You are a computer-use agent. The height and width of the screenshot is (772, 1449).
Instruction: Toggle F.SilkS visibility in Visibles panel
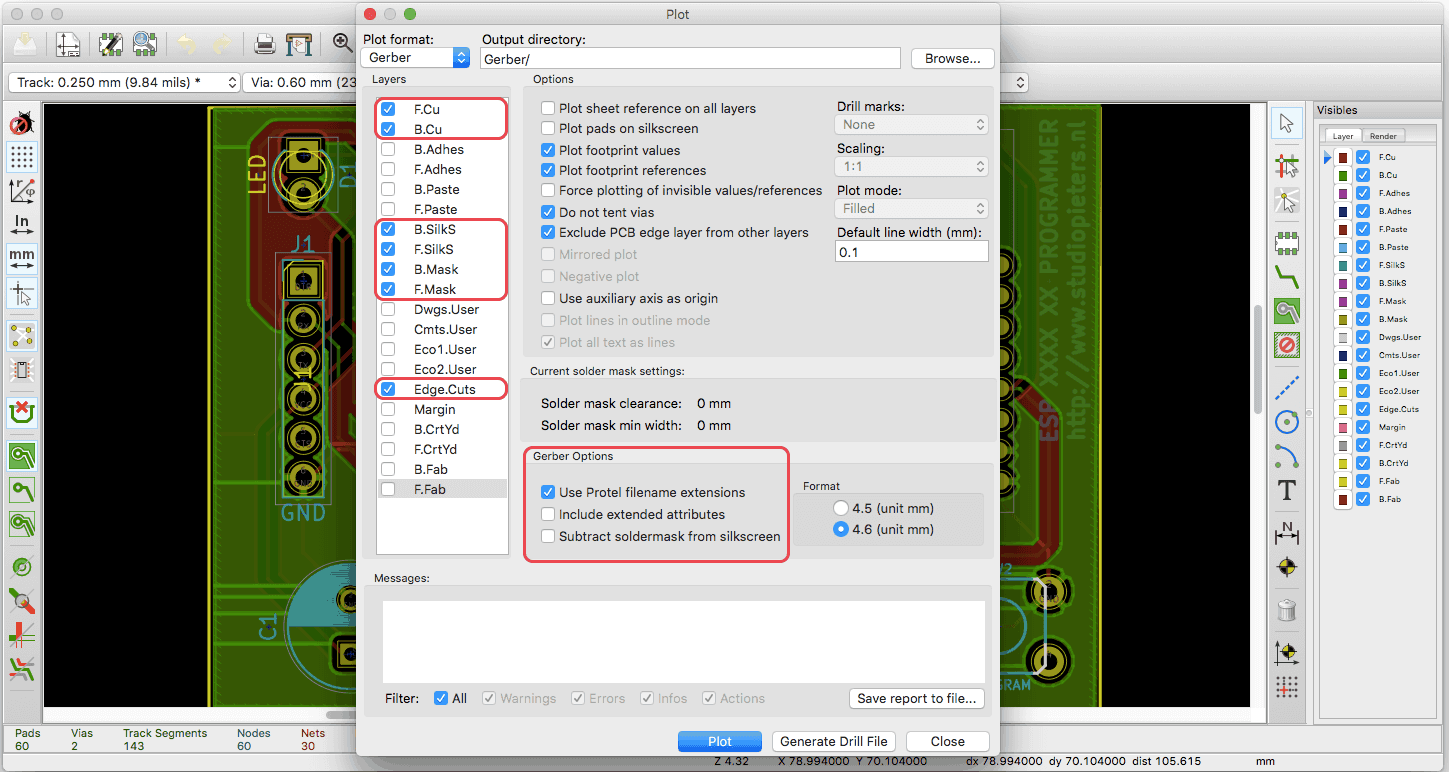pos(1363,265)
